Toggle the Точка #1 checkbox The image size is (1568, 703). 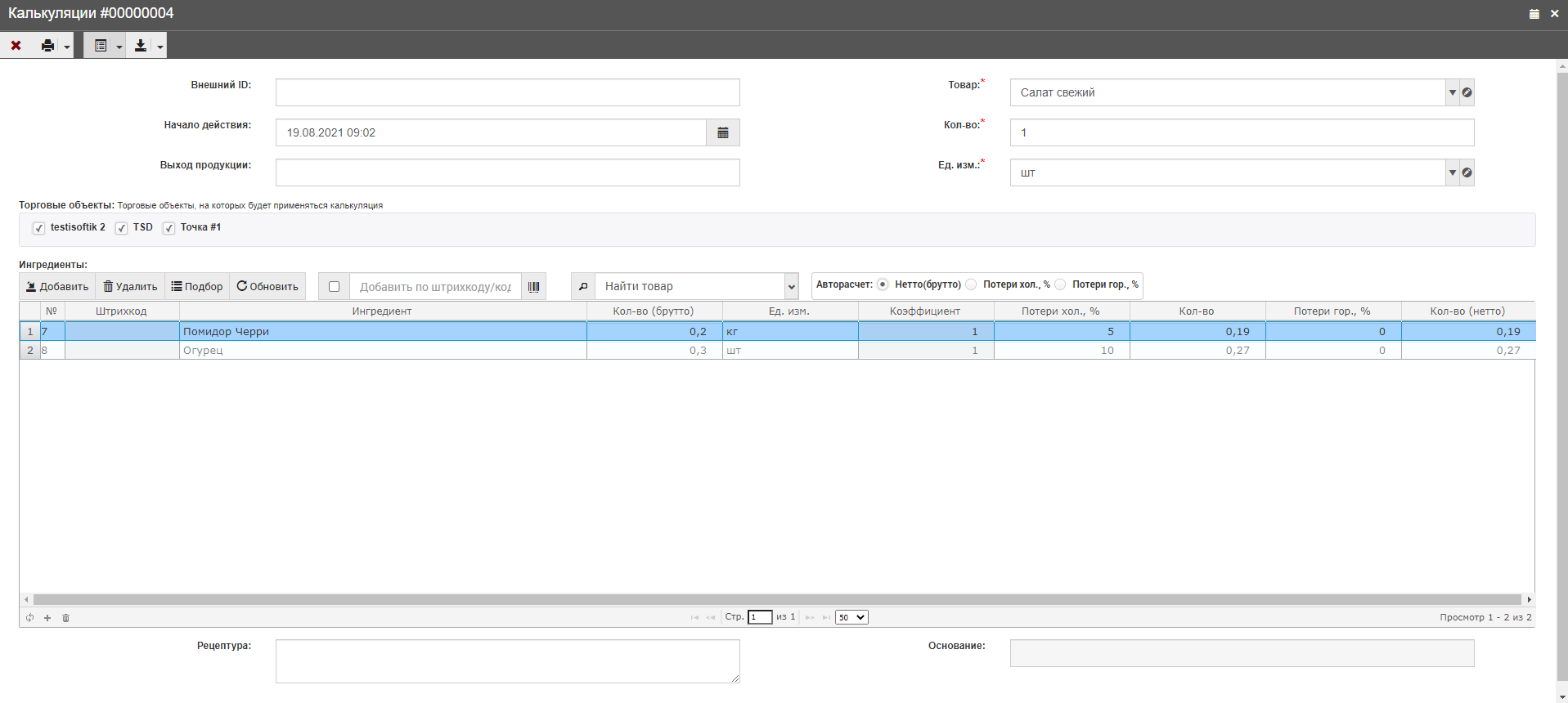(168, 228)
